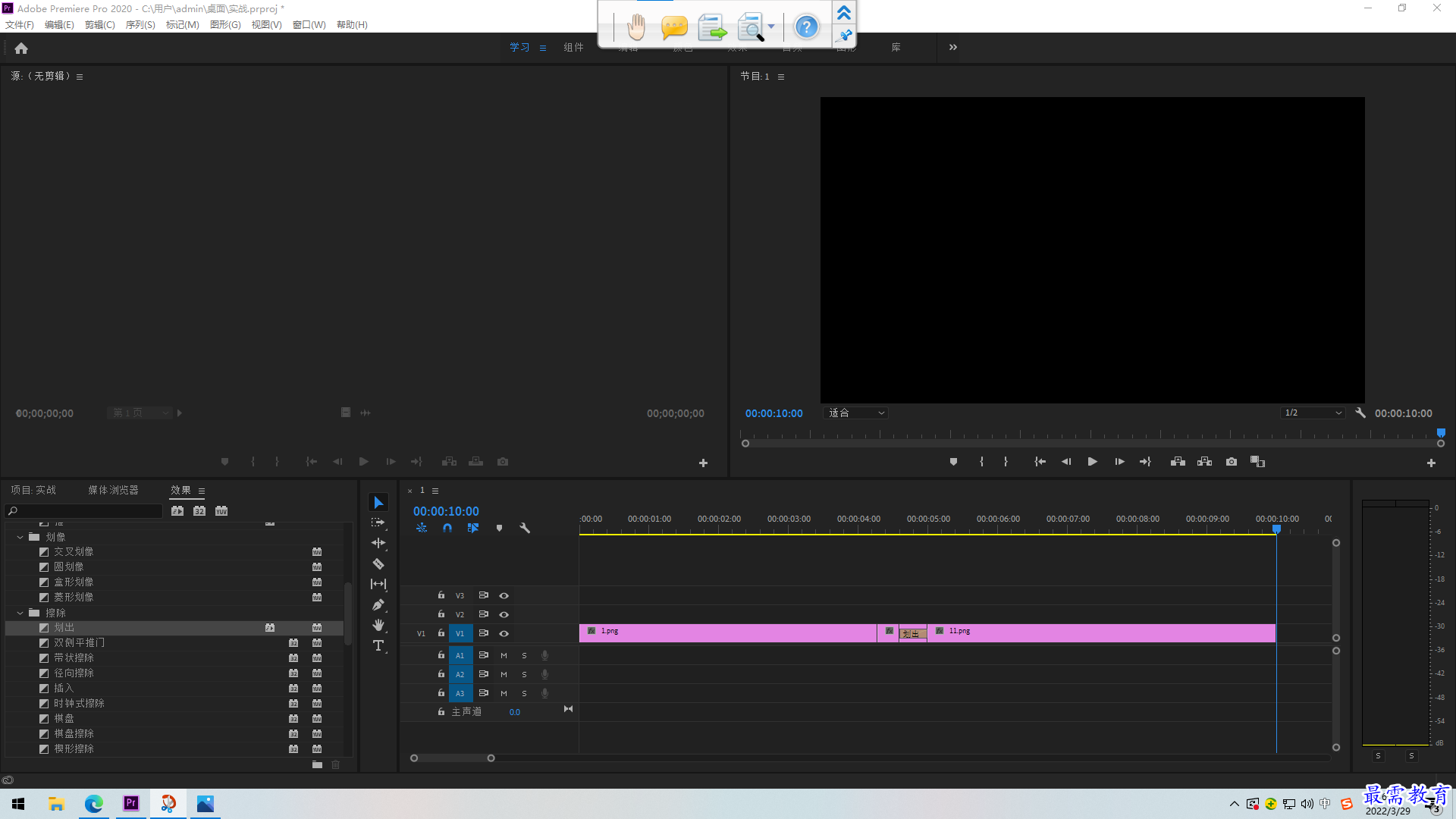Viewport: 1456px width, 819px height.
Task: Expand the 划像 effects category
Action: [x=20, y=537]
